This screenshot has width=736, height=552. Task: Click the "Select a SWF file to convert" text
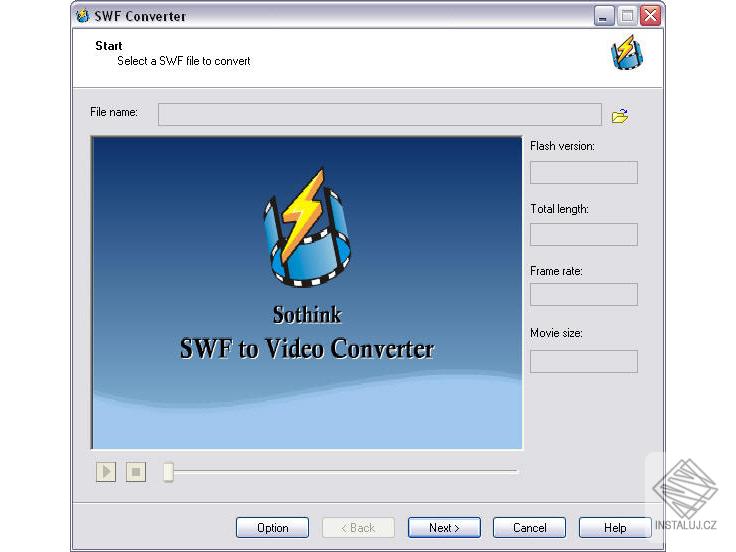point(184,61)
